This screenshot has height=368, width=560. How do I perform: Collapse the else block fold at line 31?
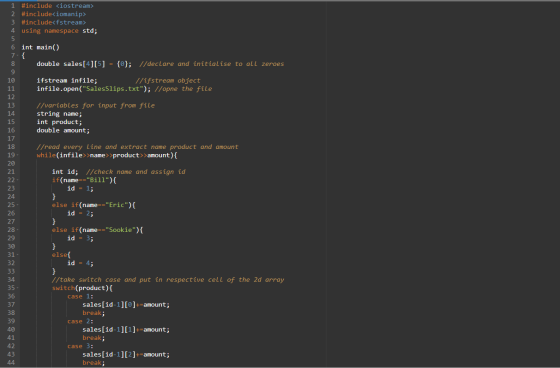18,255
